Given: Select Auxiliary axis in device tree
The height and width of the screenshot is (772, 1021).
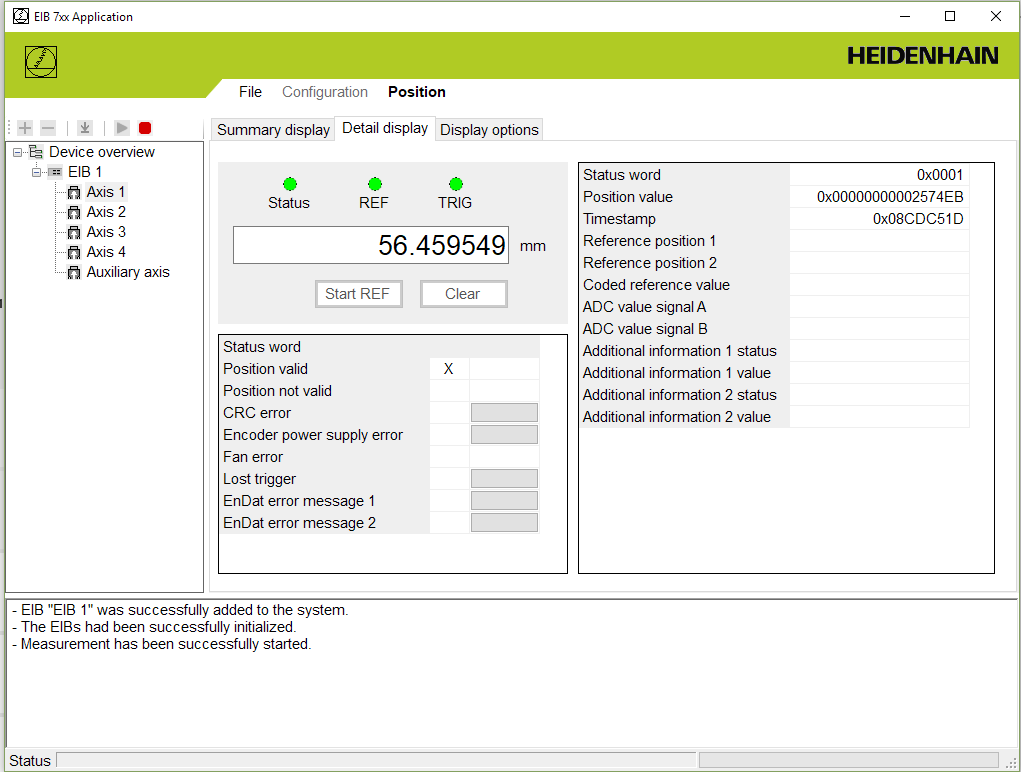Looking at the screenshot, I should tap(128, 272).
